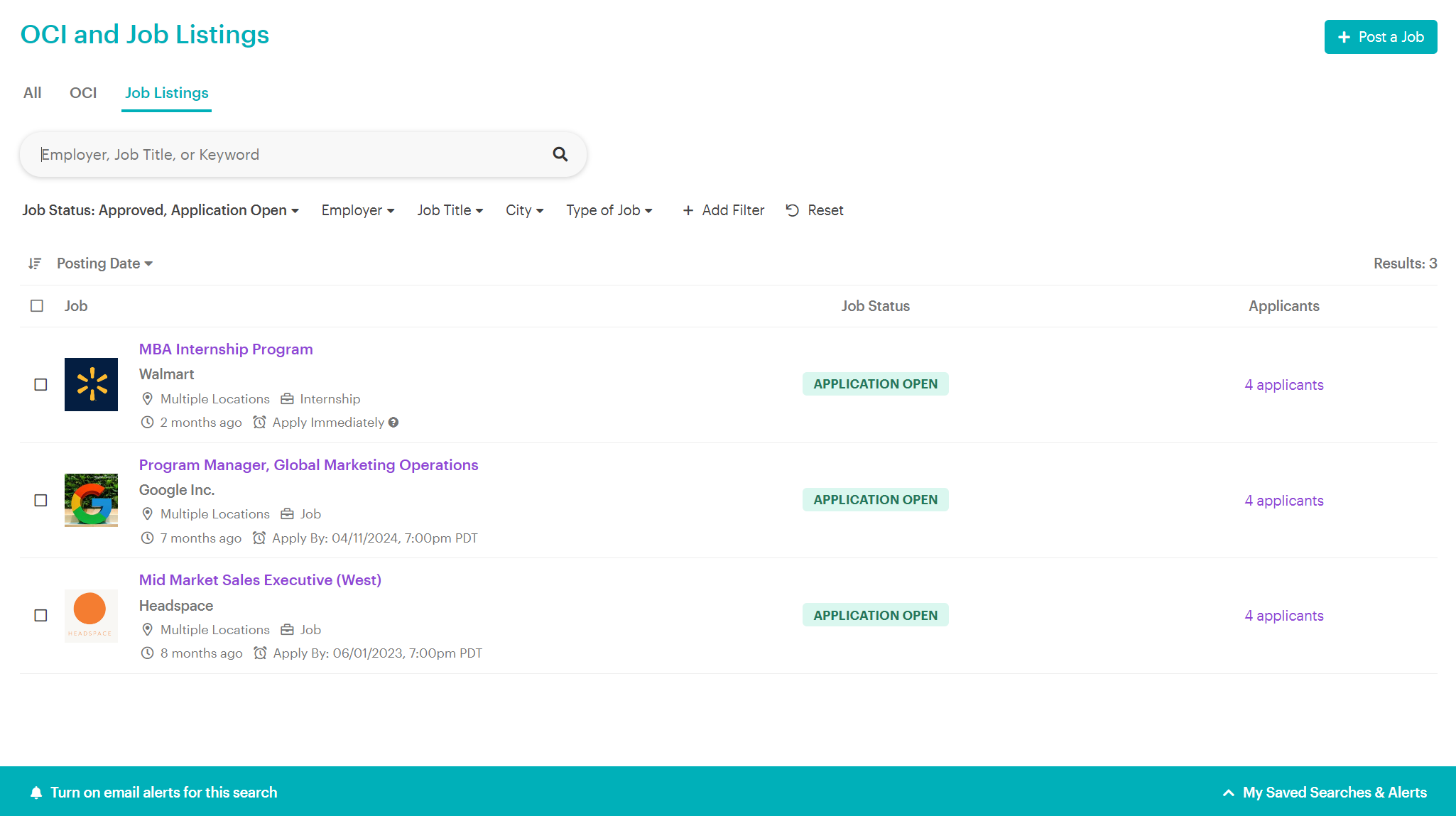1456x816 pixels.
Task: Click the Walmart employer name
Action: [167, 374]
